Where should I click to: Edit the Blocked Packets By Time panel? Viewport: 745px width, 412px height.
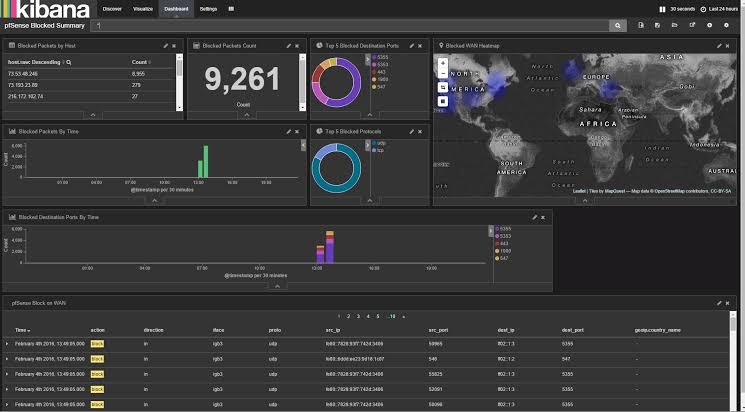point(288,132)
